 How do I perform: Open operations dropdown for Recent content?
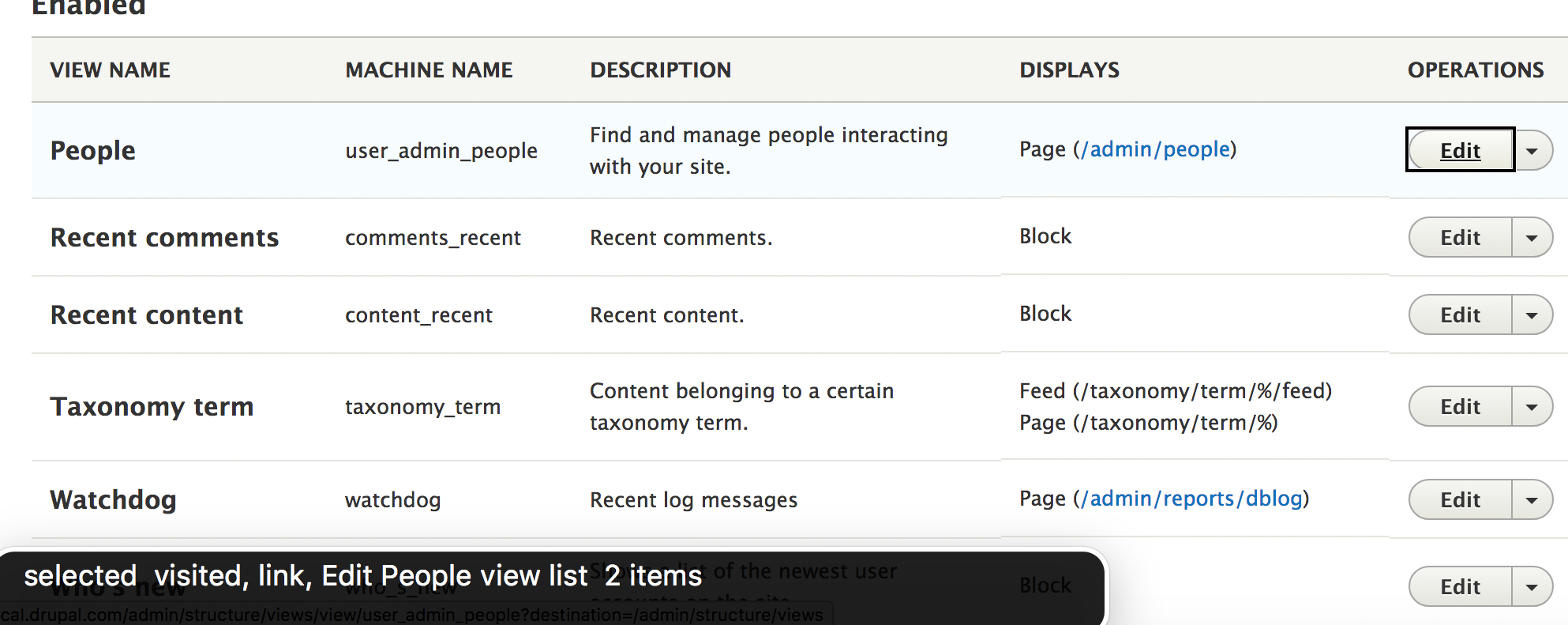[x=1532, y=314]
